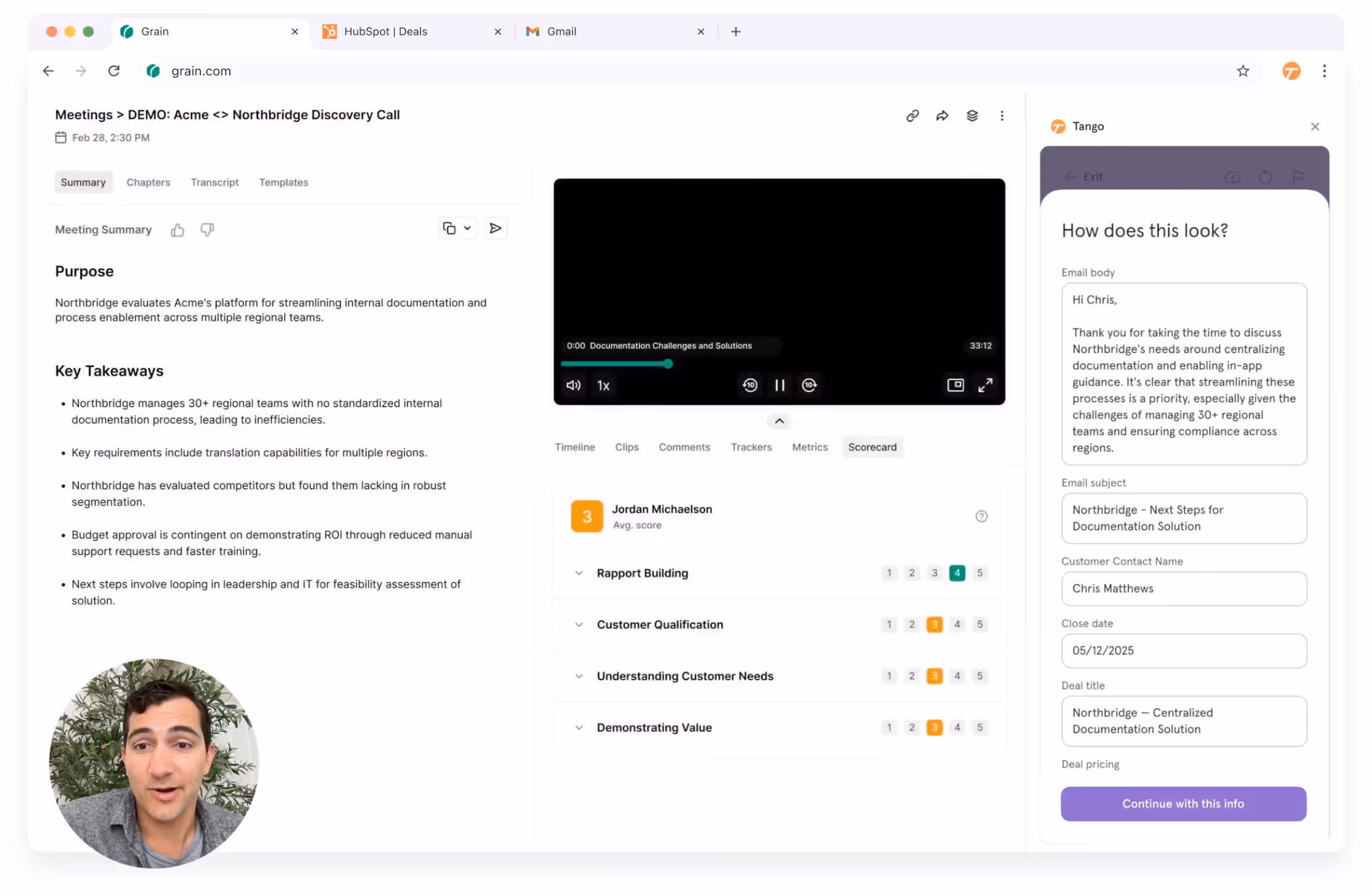The image size is (1372, 896).
Task: Switch to HubSpot Deals browser tab
Action: coord(413,31)
